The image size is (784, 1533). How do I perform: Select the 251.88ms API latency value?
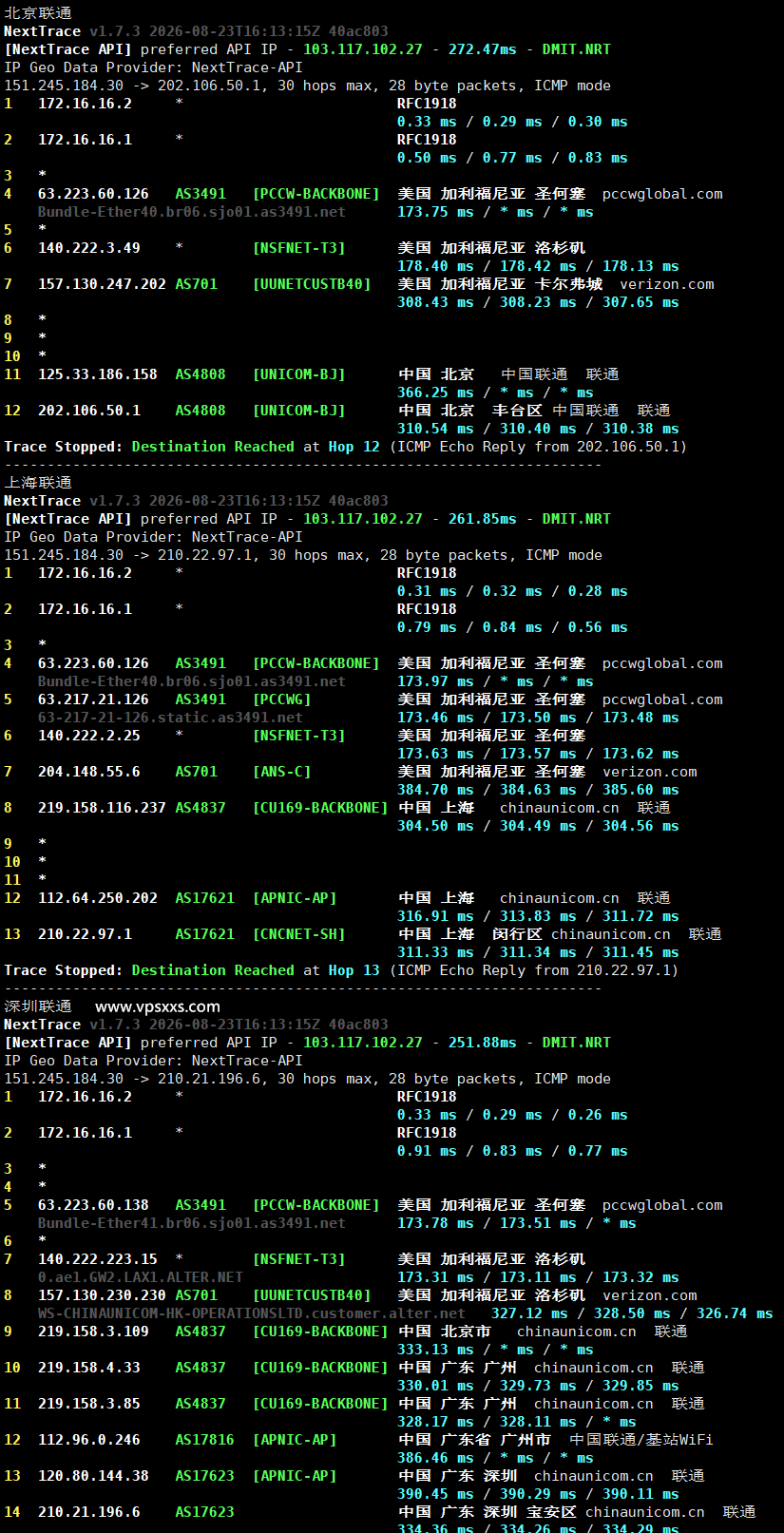(482, 1043)
